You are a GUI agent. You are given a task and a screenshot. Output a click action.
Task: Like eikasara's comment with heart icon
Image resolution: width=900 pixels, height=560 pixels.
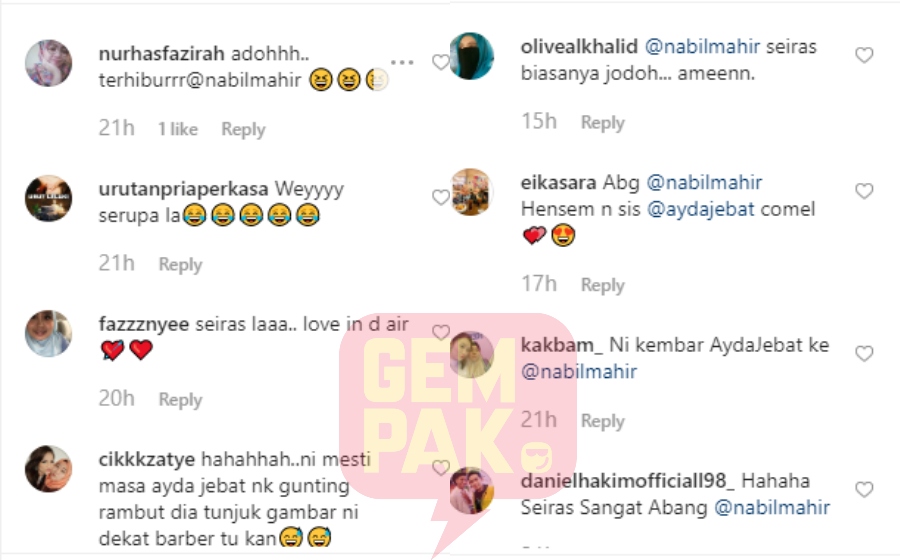pyautogui.click(x=864, y=191)
